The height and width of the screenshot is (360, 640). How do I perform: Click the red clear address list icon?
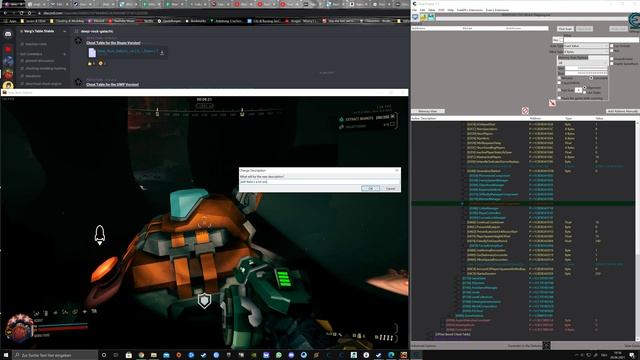tap(525, 111)
